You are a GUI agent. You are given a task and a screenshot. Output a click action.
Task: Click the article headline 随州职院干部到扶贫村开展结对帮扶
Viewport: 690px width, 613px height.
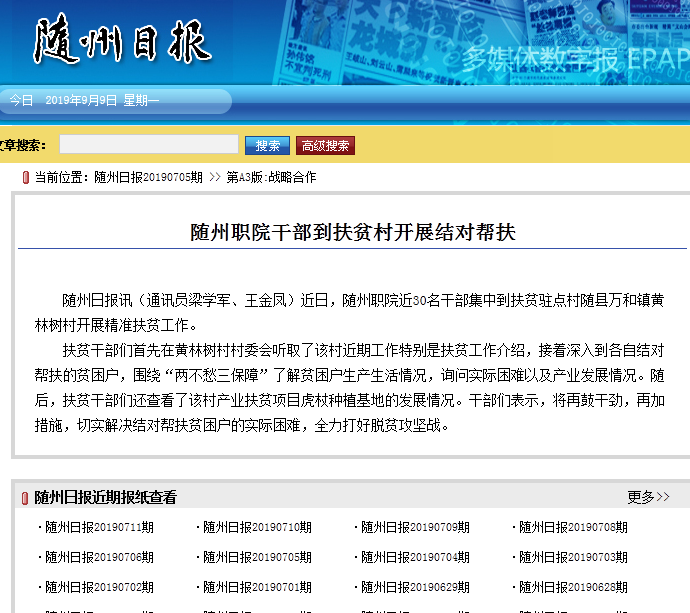(353, 232)
